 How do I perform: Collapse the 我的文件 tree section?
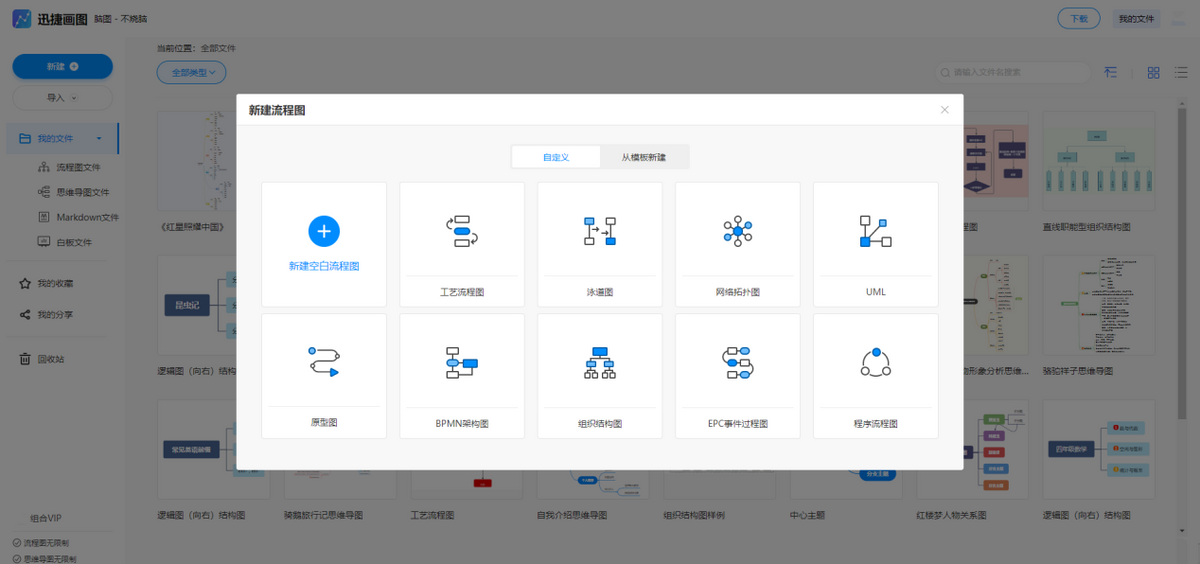point(99,138)
